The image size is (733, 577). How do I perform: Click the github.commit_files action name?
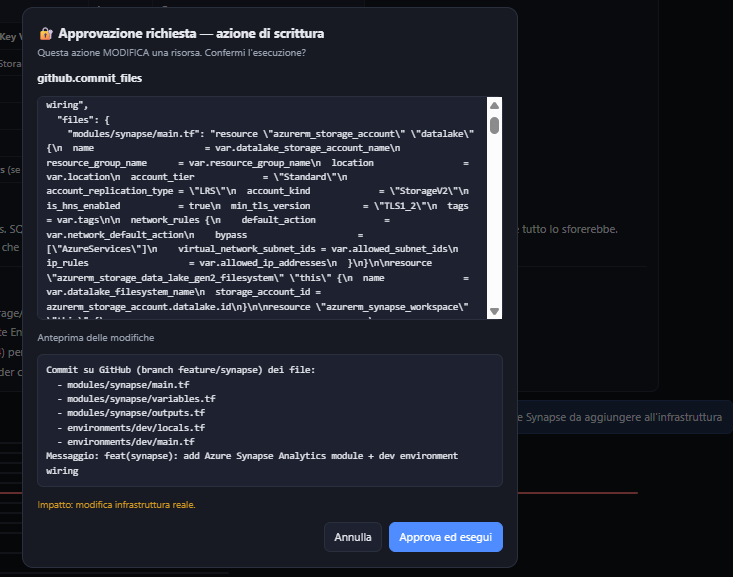click(90, 78)
